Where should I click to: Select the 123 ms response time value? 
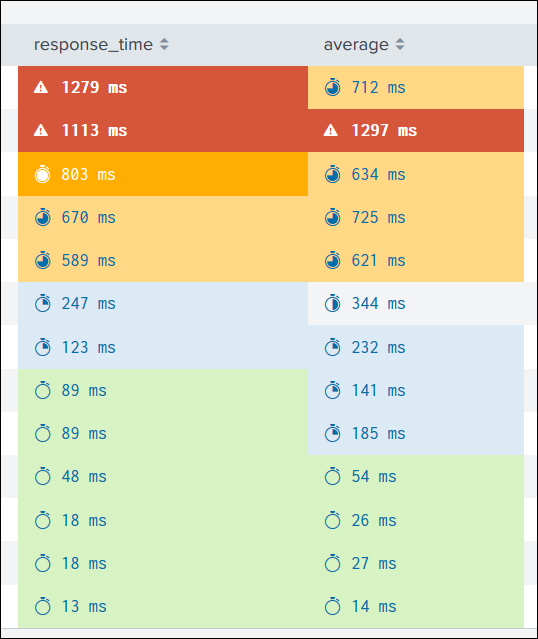pyautogui.click(x=88, y=347)
